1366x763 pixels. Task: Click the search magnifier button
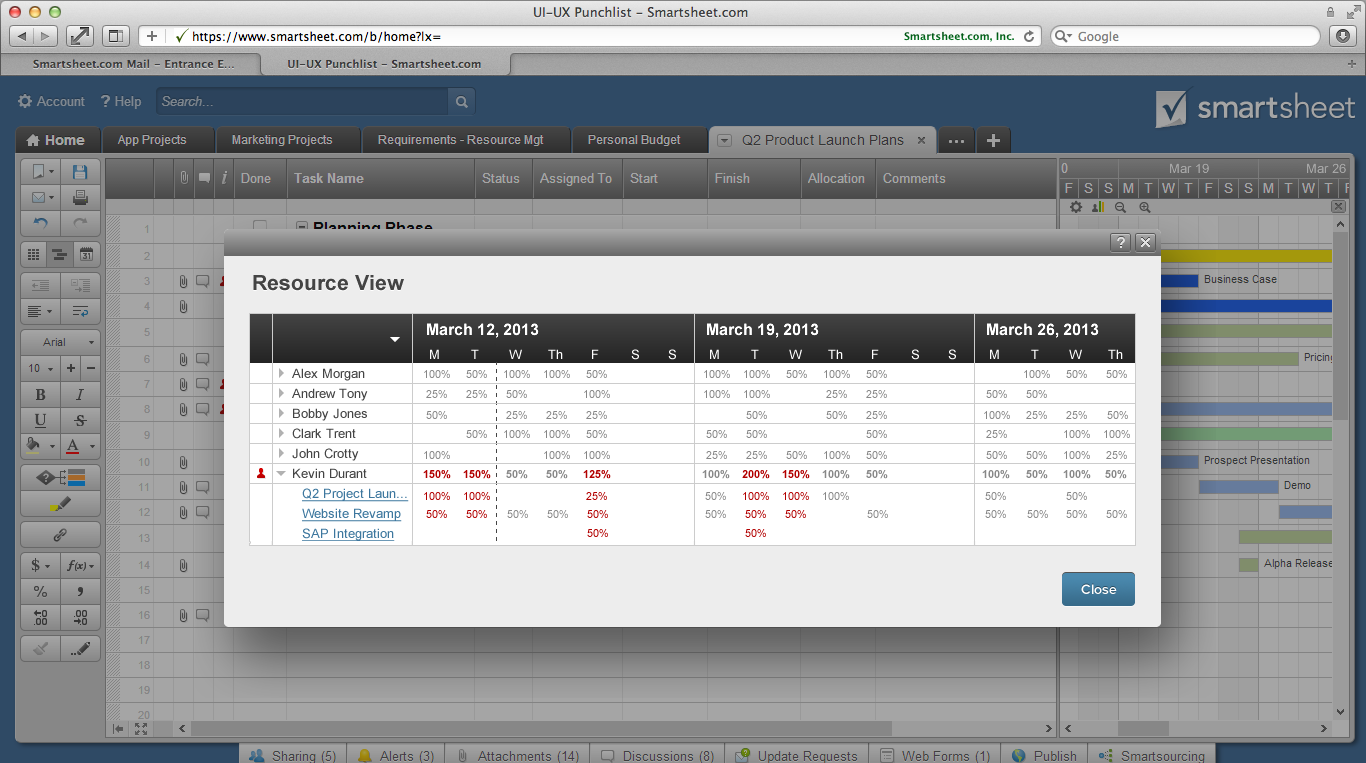[461, 101]
